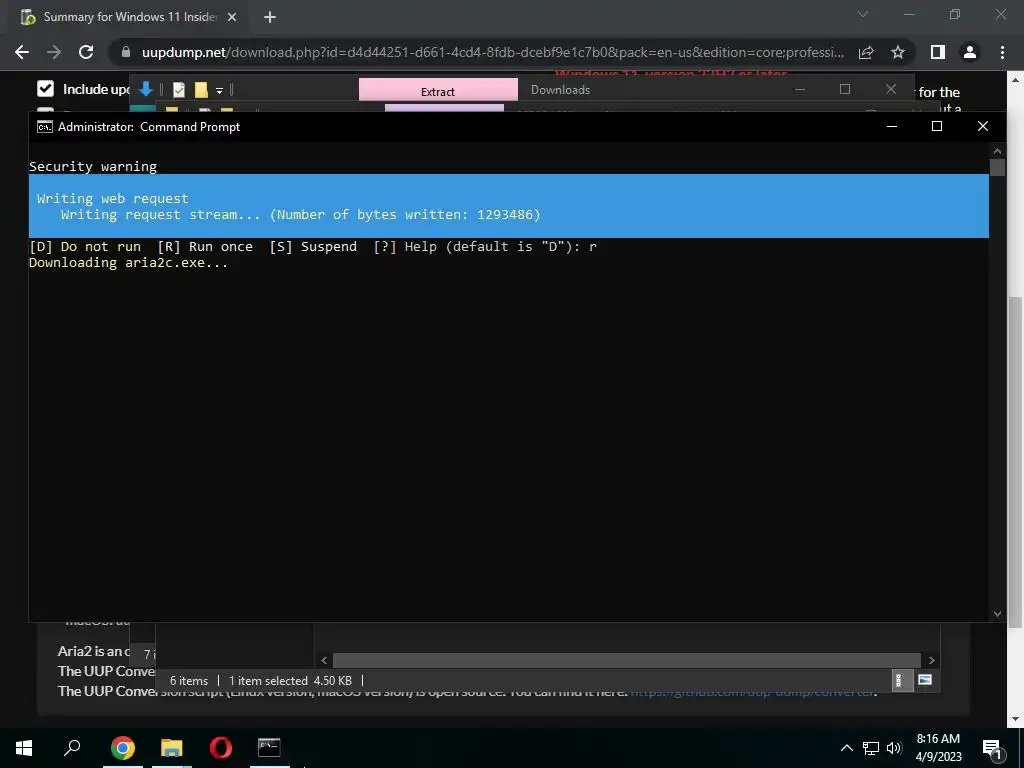This screenshot has width=1024, height=768.
Task: Minimize the Command Prompt window
Action: [892, 127]
